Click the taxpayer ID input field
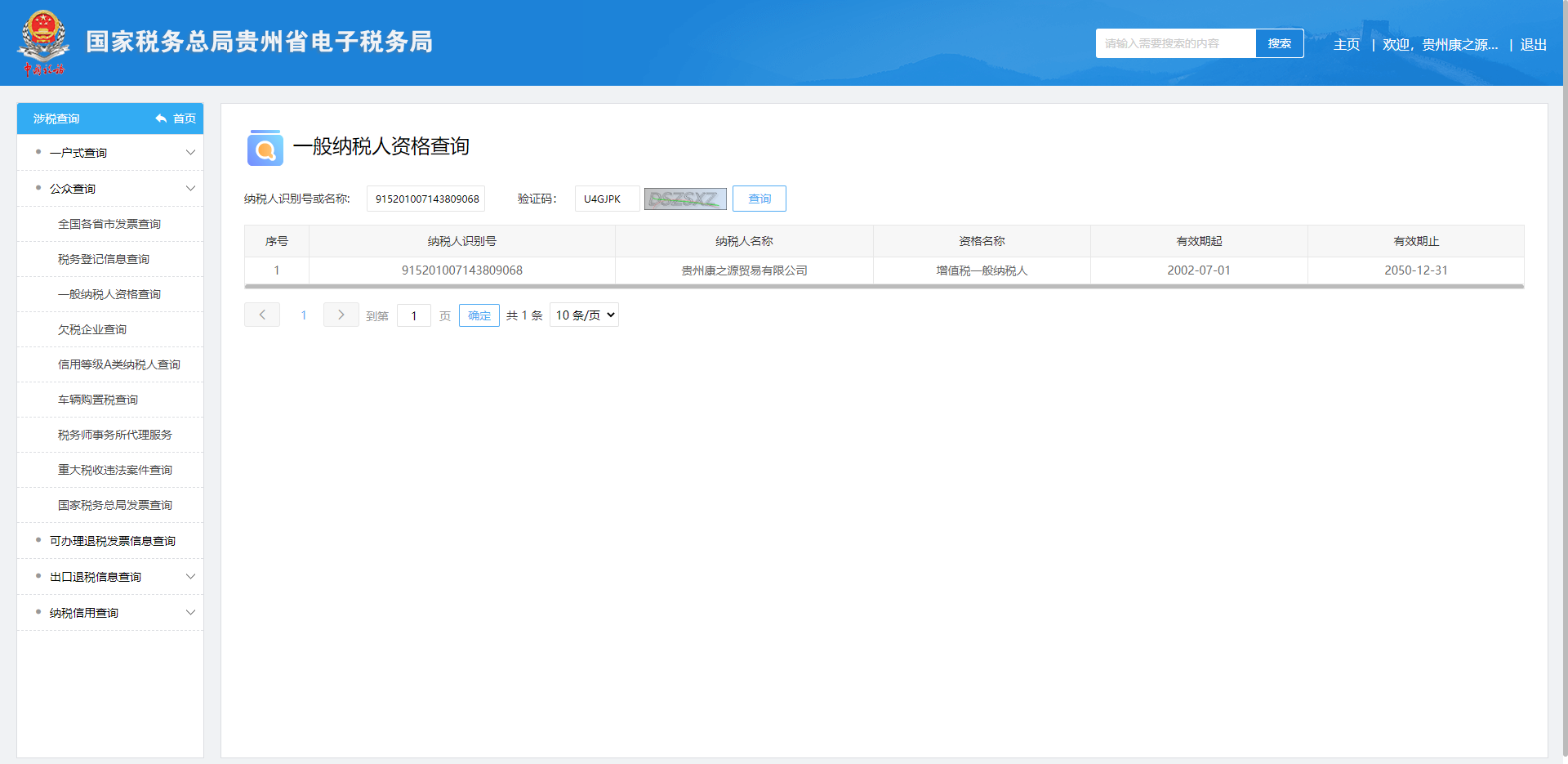 point(425,199)
